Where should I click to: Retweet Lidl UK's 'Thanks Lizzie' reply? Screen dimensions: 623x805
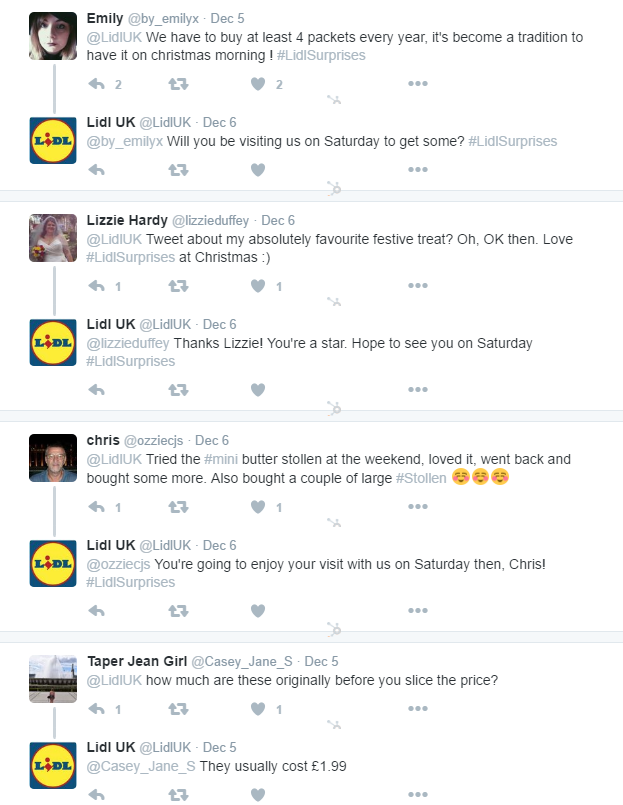(x=178, y=389)
